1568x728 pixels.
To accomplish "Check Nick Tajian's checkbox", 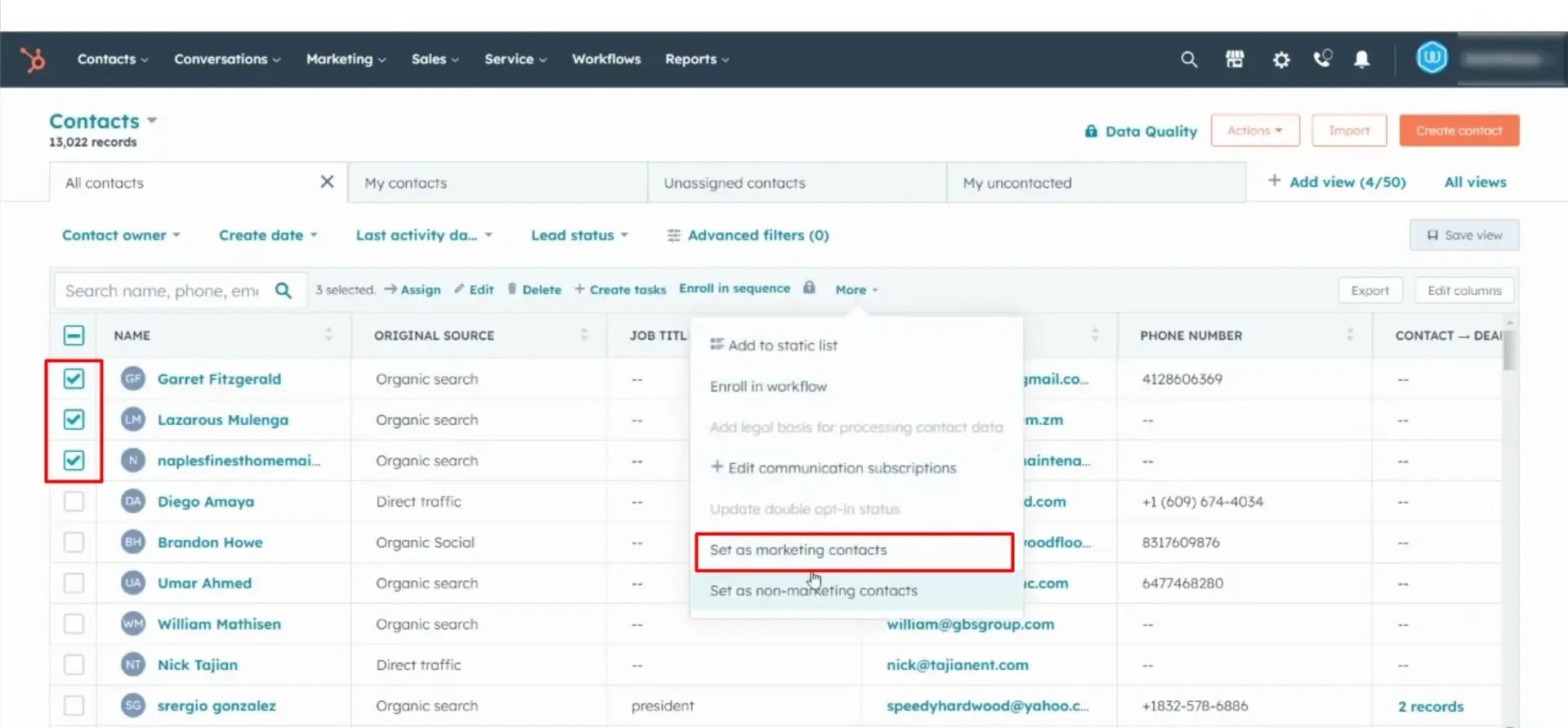I will (74, 664).
